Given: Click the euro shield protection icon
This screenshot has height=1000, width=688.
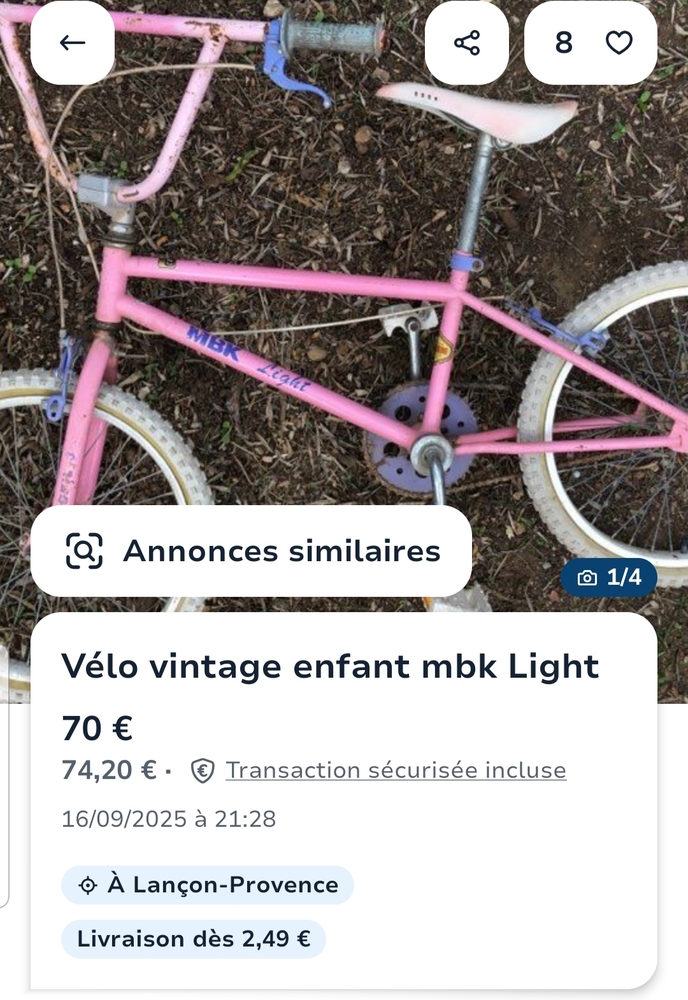Looking at the screenshot, I should [x=203, y=771].
